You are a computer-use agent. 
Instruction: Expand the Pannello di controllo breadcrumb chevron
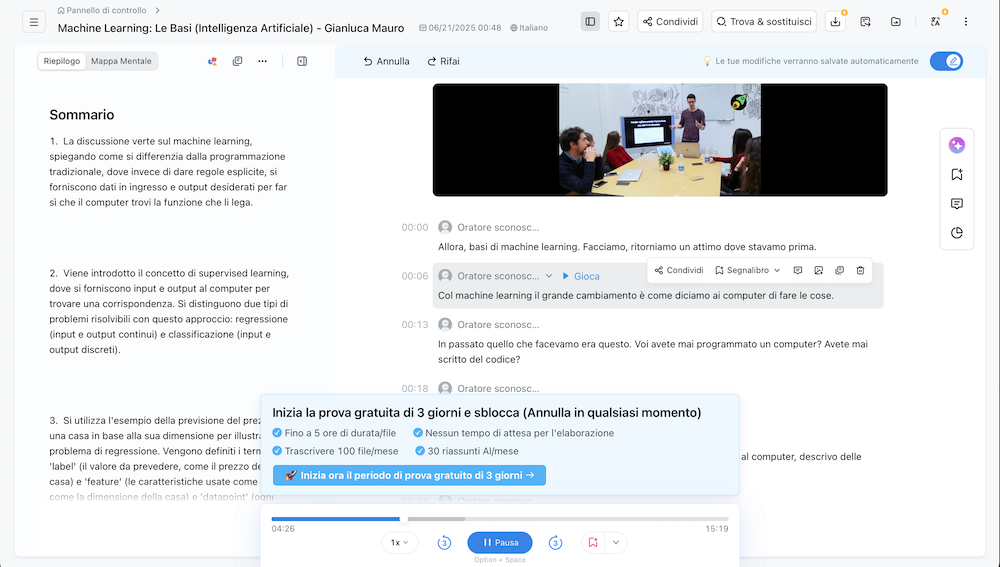[157, 10]
